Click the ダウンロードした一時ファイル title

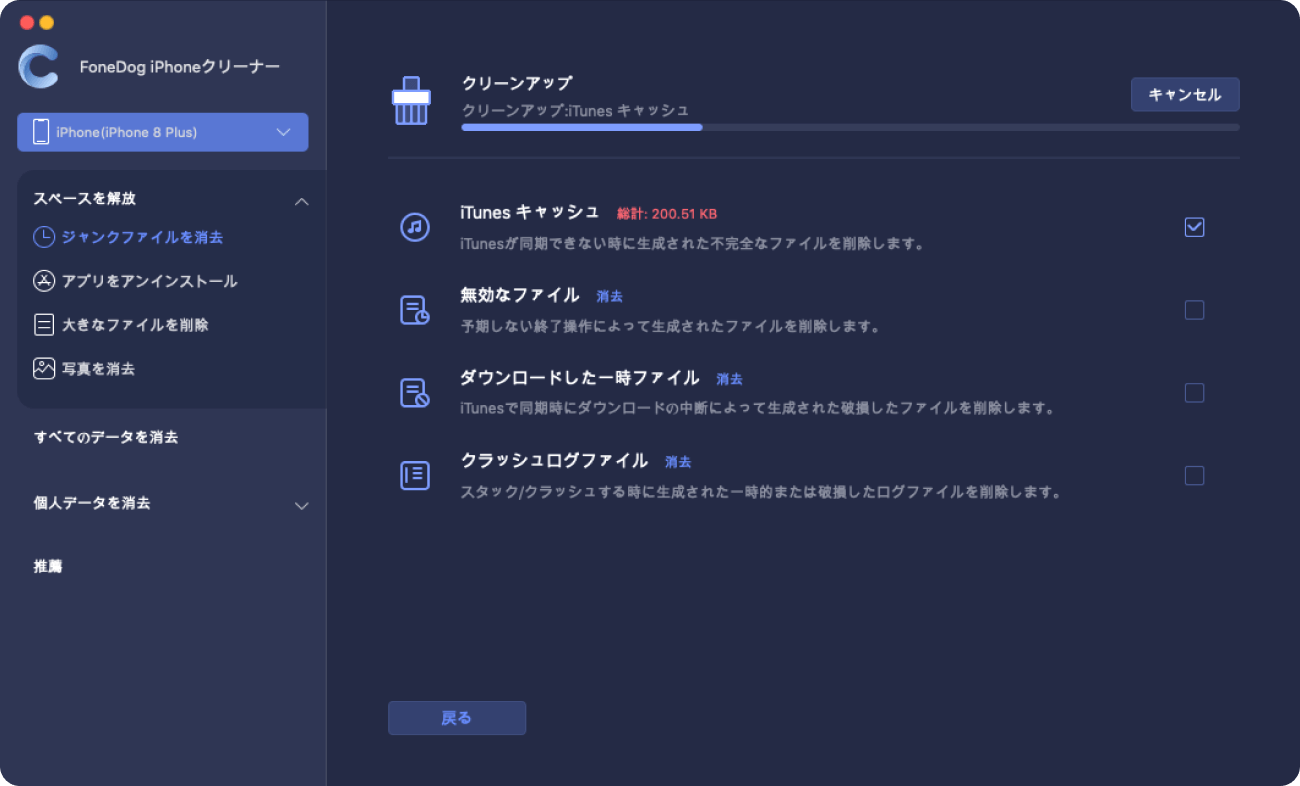(580, 378)
